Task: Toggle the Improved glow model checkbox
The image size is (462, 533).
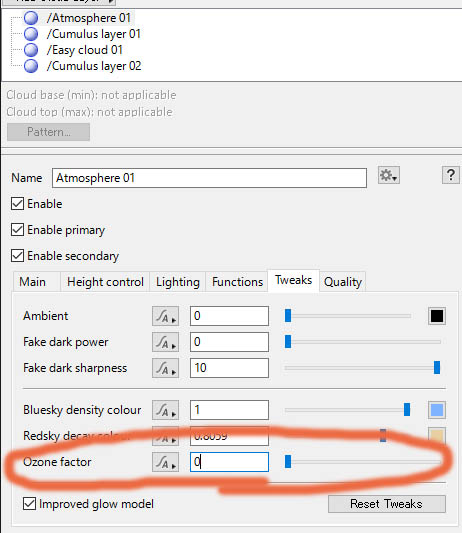Action: [x=29, y=504]
